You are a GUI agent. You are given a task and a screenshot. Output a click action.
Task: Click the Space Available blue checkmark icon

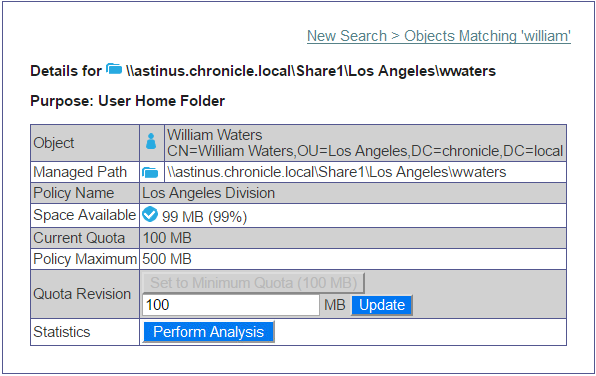pos(150,214)
